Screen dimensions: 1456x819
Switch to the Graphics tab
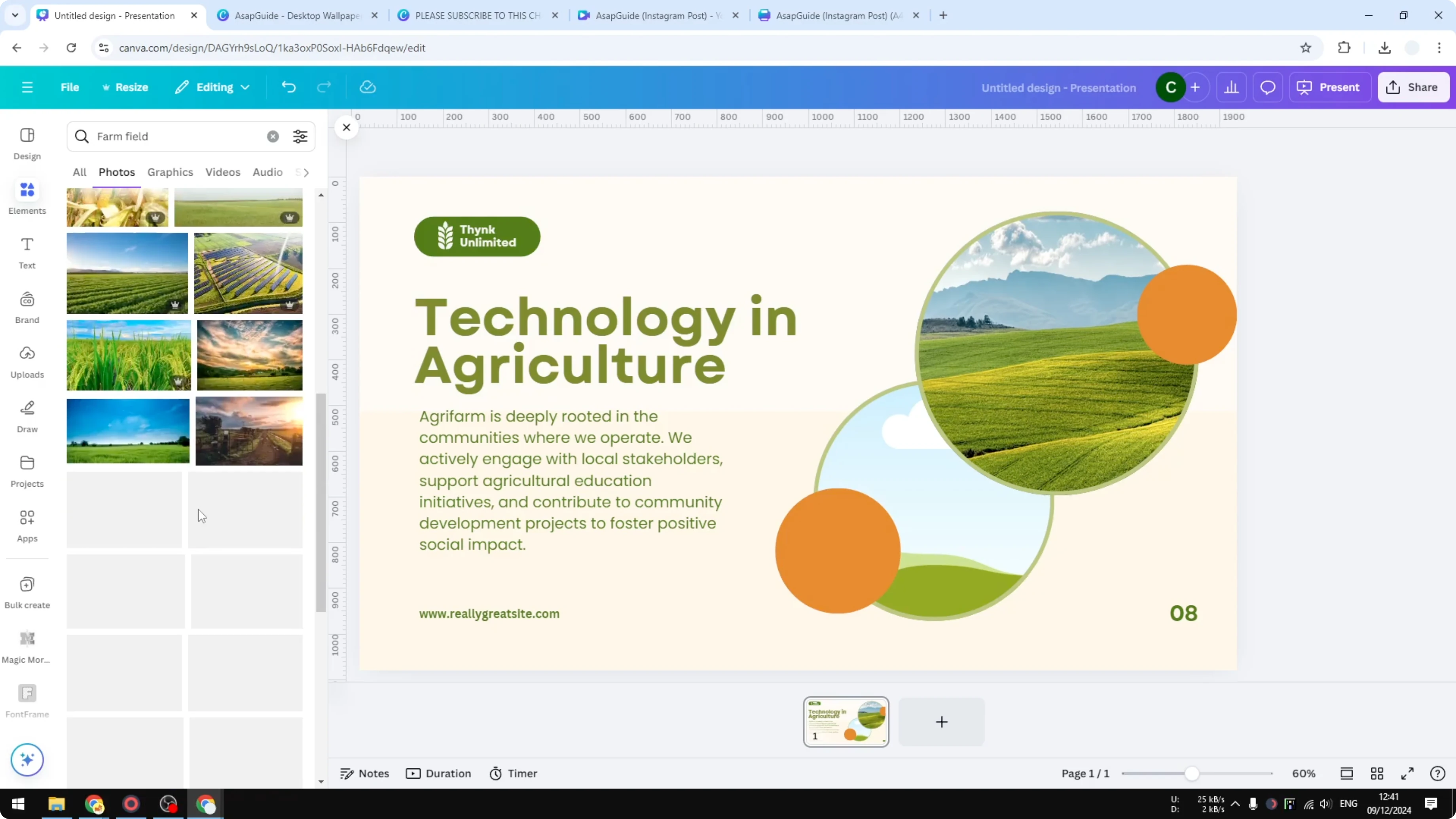(170, 173)
